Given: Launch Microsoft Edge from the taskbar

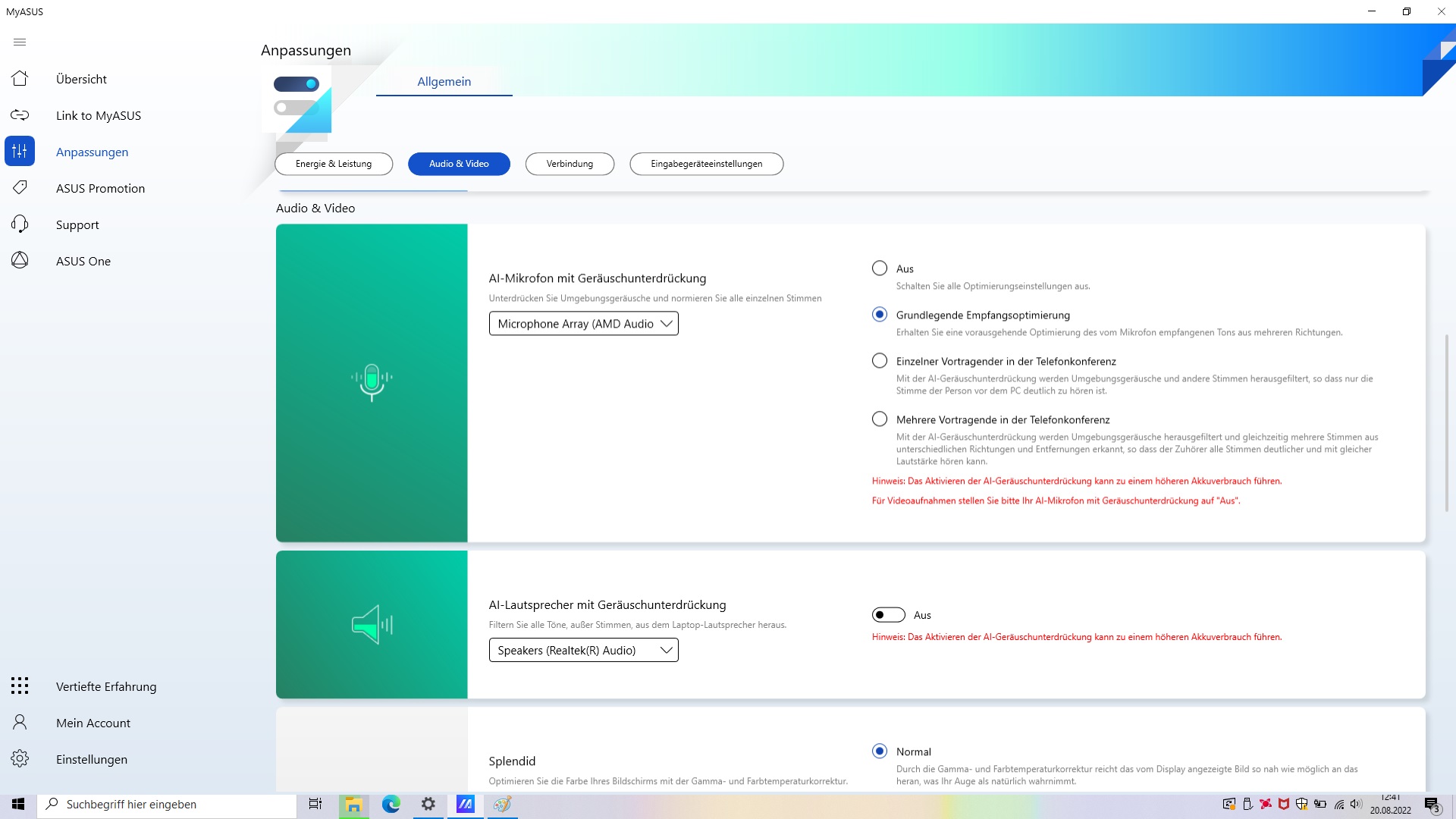Looking at the screenshot, I should 391,805.
